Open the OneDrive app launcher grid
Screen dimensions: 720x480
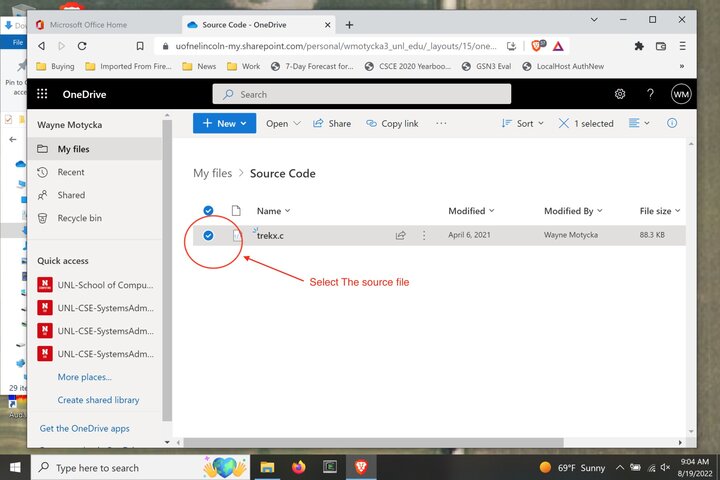[x=42, y=94]
